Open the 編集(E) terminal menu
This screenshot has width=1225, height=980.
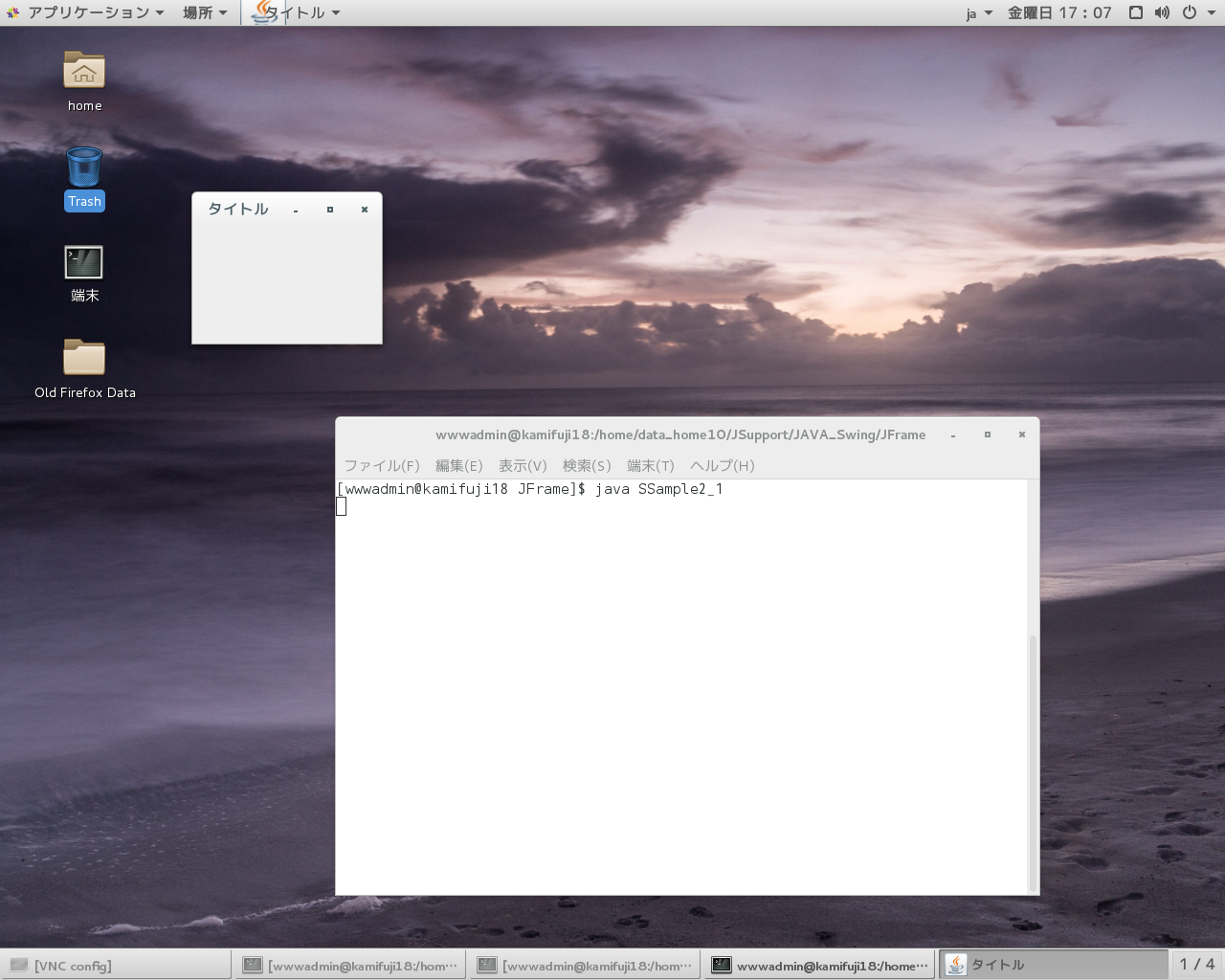coord(458,465)
